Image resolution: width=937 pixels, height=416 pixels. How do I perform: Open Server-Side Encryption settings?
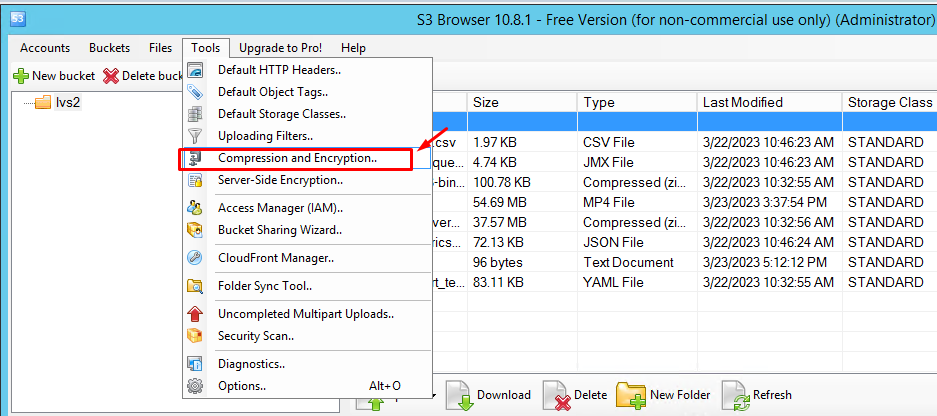(x=307, y=180)
